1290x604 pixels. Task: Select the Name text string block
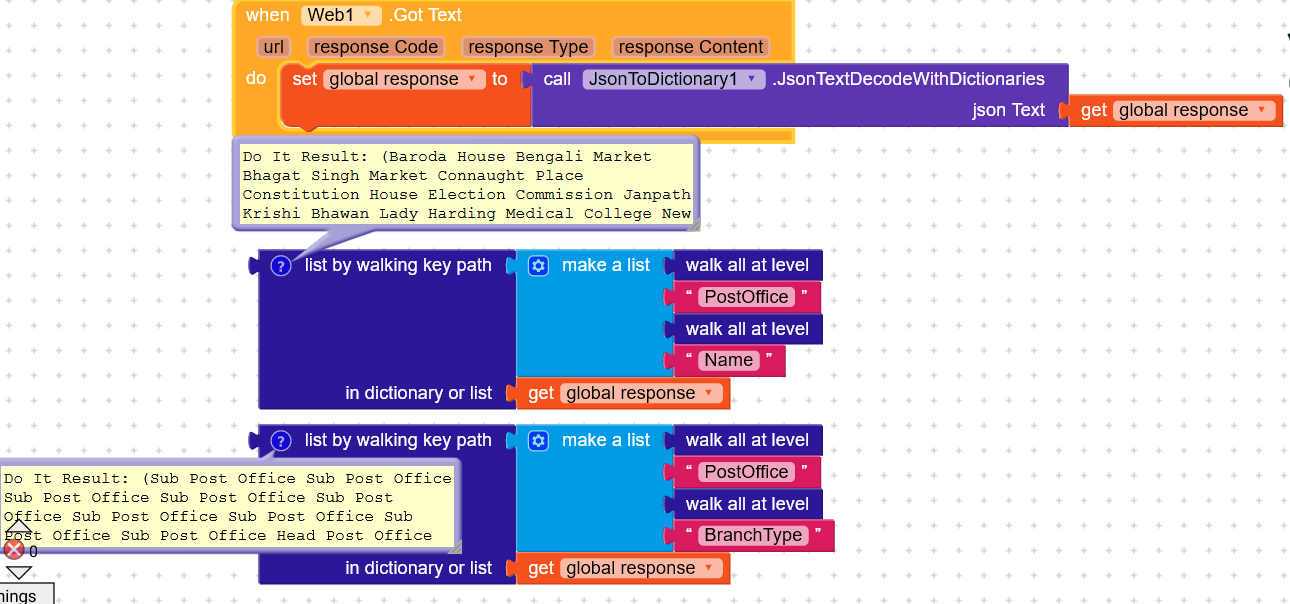(x=728, y=361)
